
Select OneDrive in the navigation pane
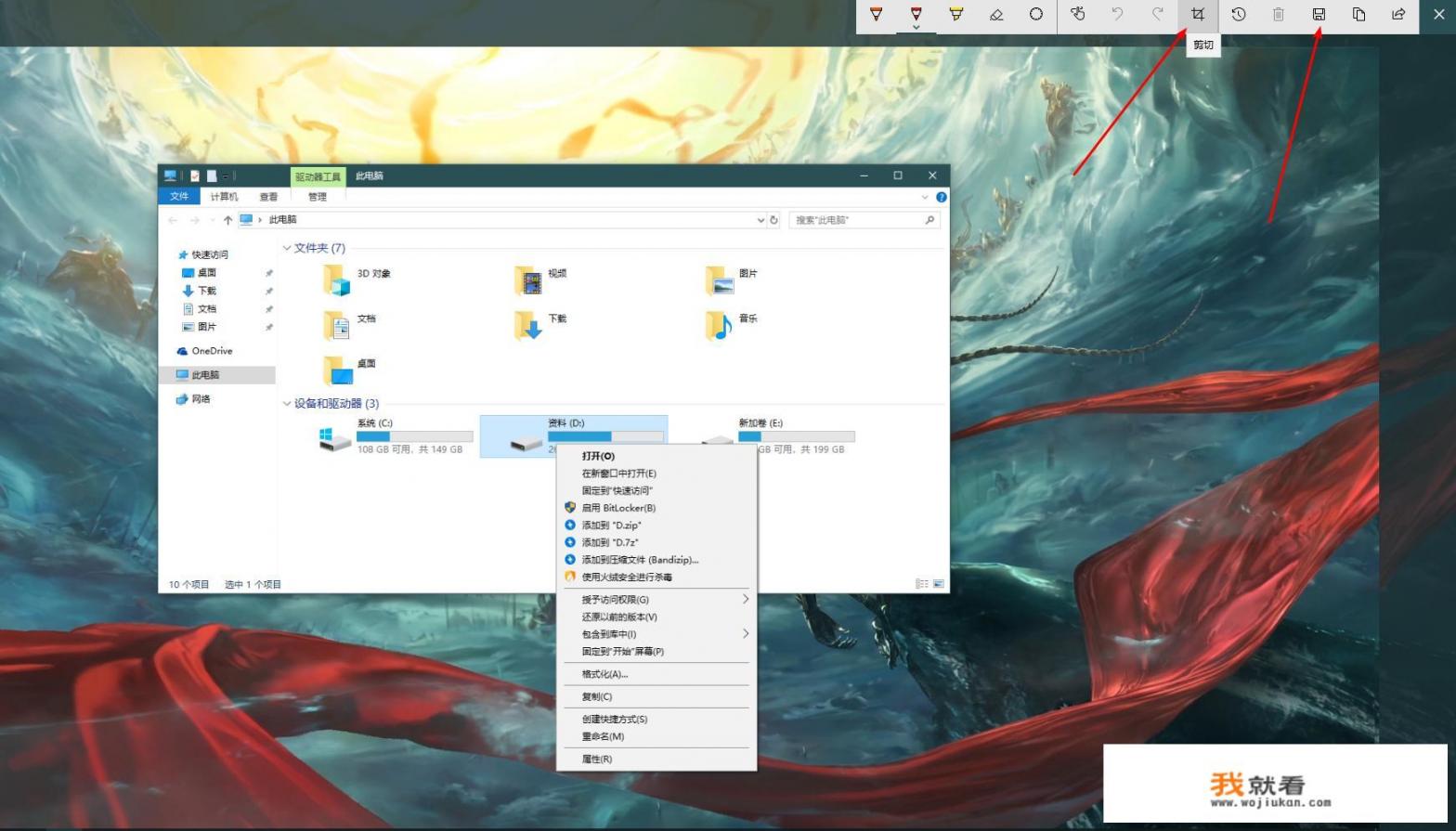212,351
